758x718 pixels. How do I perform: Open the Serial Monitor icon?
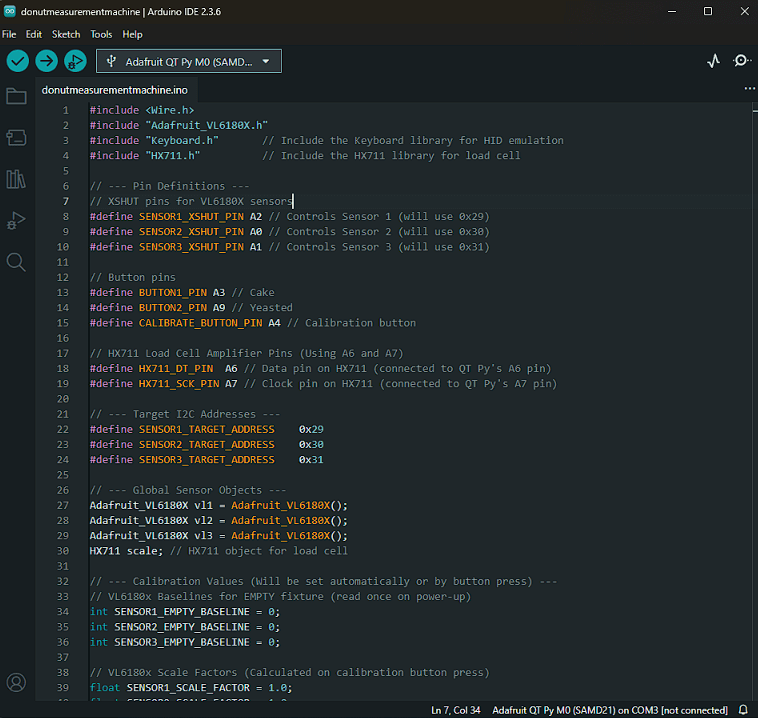[742, 61]
